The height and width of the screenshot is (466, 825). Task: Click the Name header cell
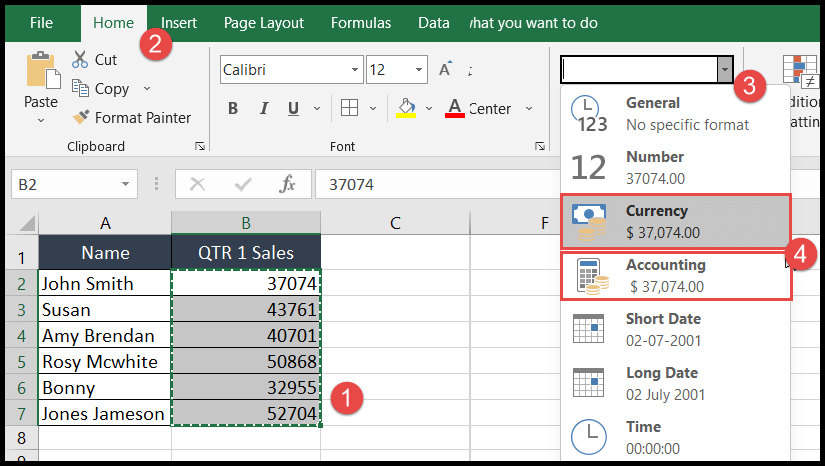[x=105, y=252]
